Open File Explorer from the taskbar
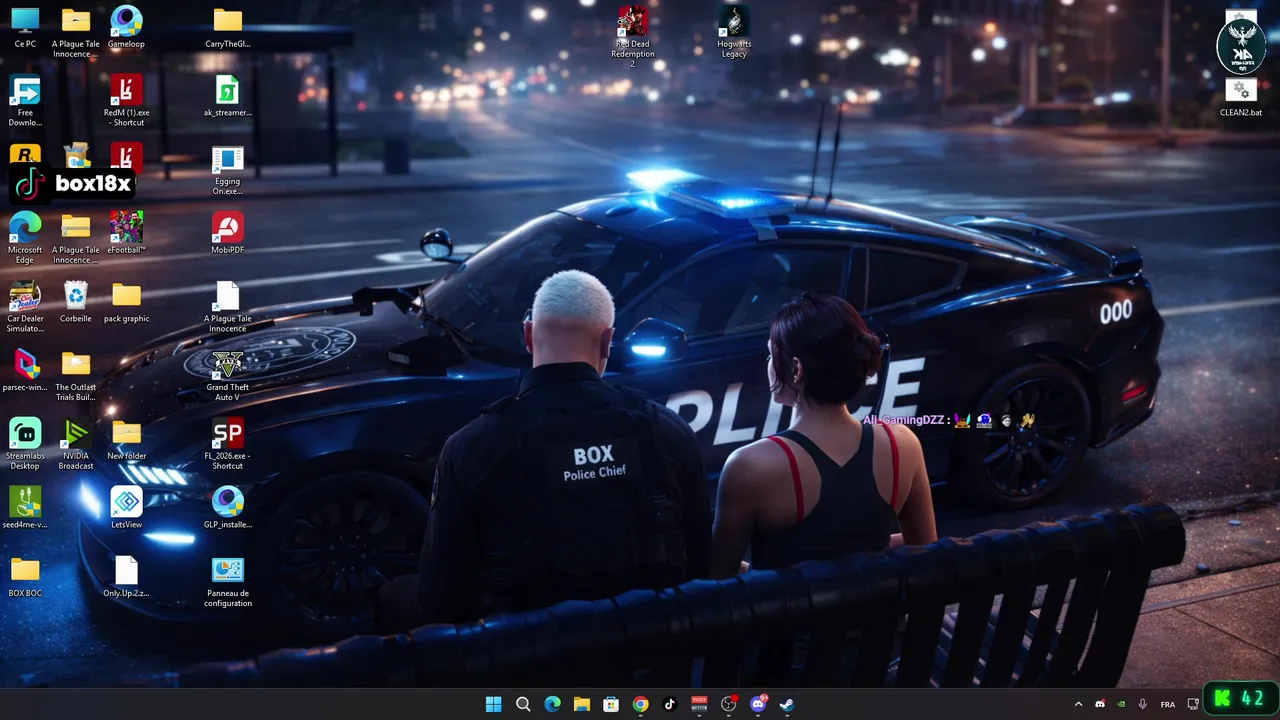The width and height of the screenshot is (1280, 720). click(581, 704)
